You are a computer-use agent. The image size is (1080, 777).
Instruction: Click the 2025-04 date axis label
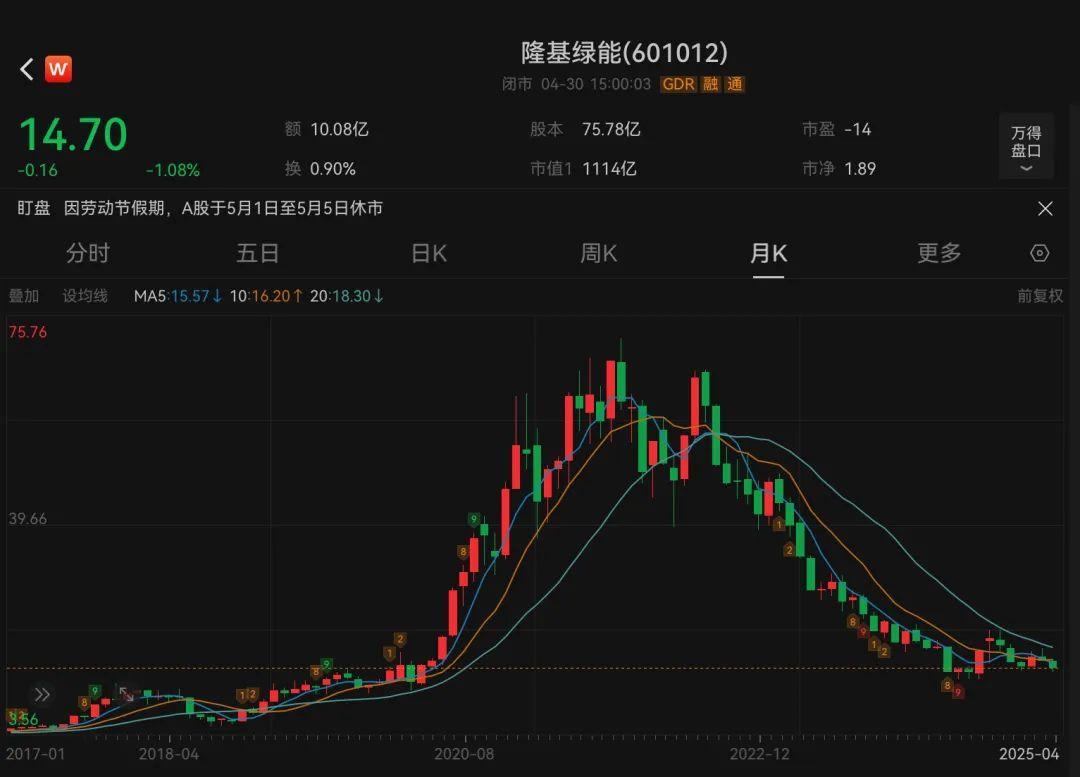pos(1029,754)
